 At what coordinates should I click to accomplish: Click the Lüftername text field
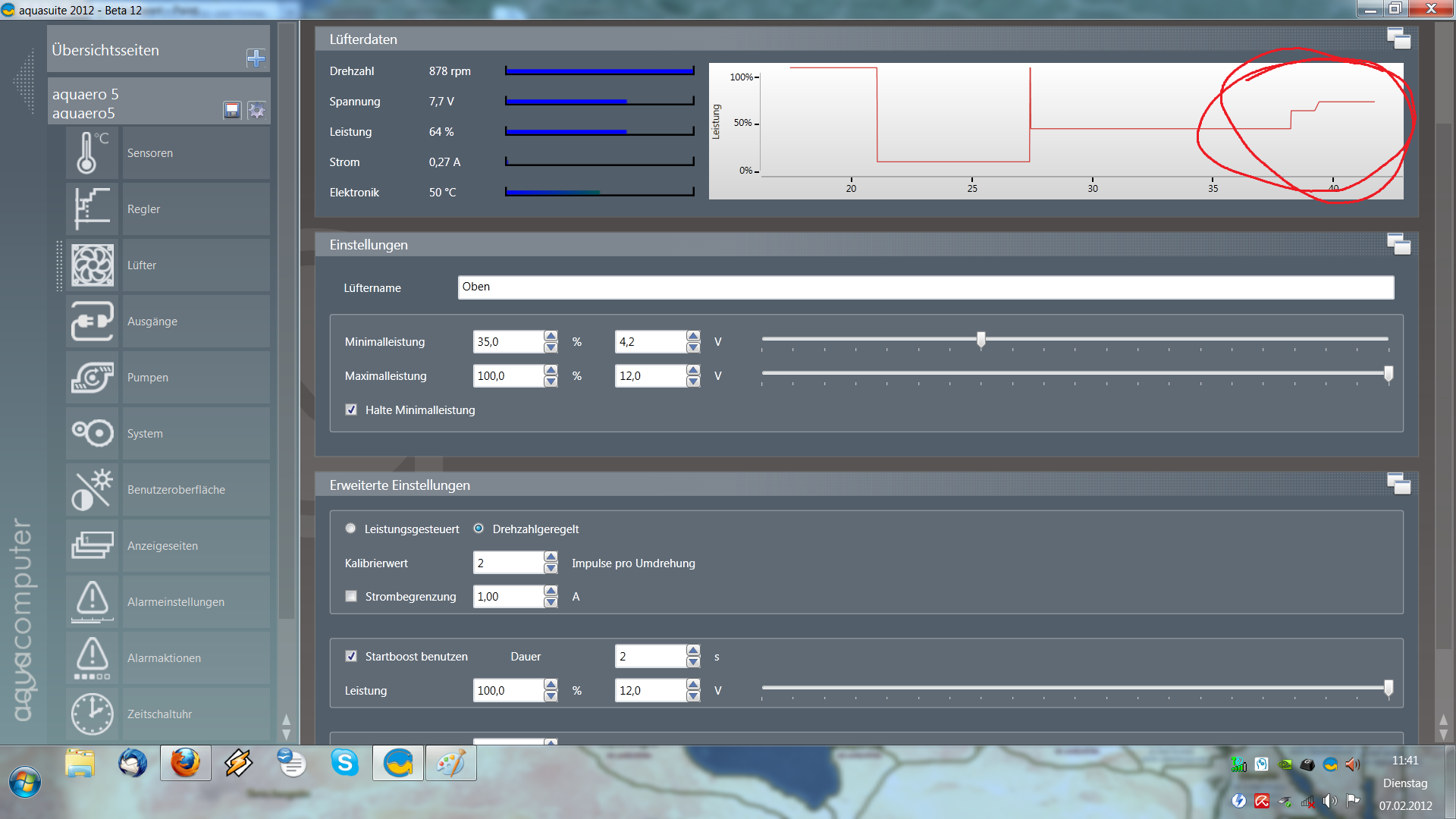coord(925,287)
